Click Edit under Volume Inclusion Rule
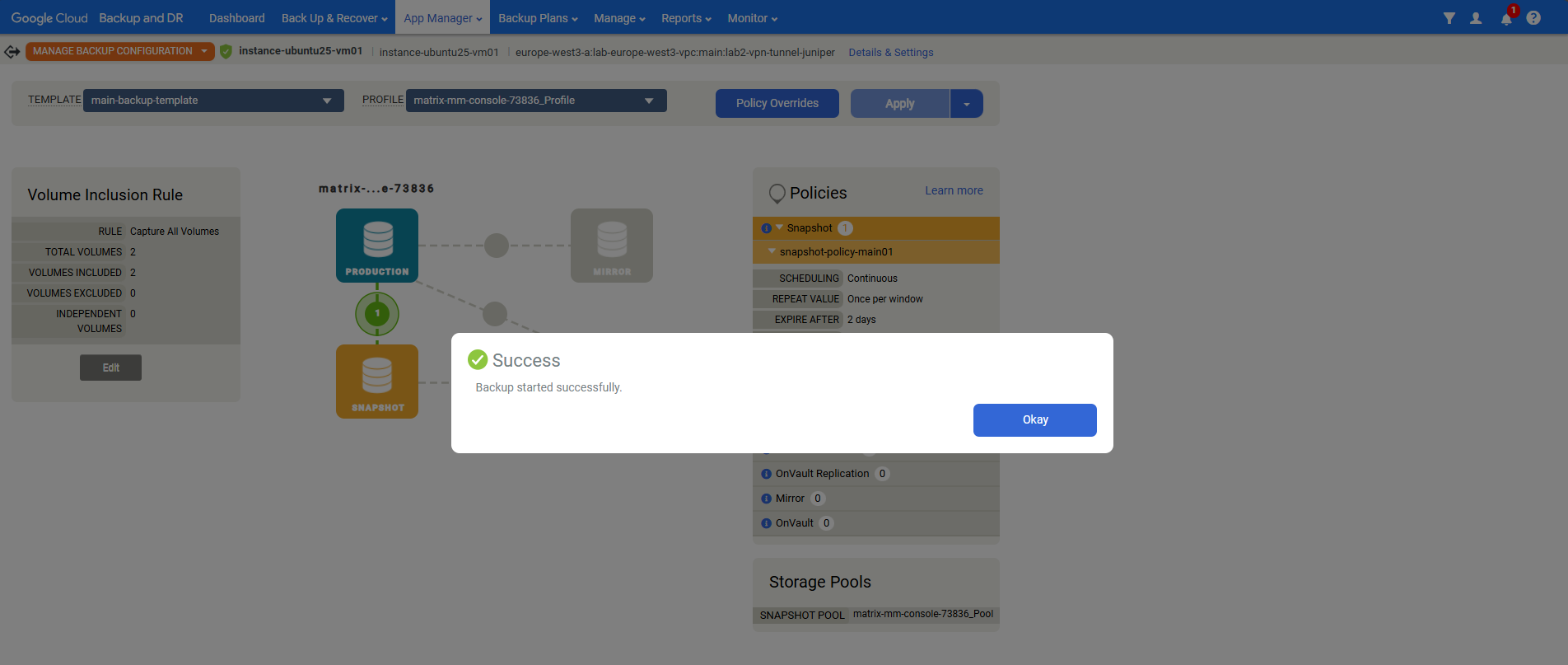Viewport: 1568px width, 665px height. click(110, 368)
